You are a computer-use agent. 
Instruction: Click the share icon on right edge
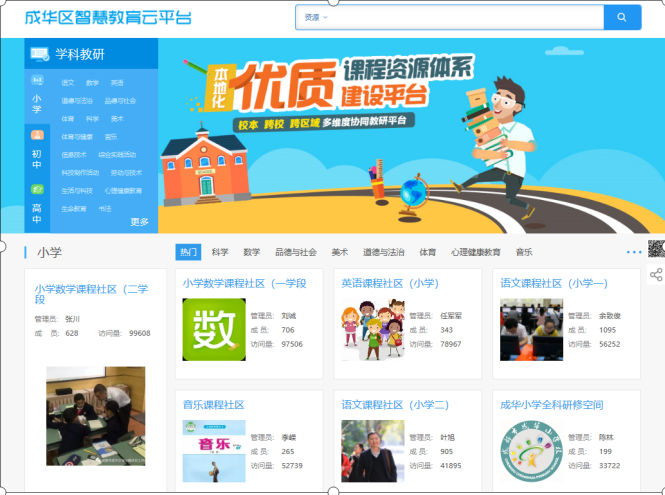click(x=656, y=274)
